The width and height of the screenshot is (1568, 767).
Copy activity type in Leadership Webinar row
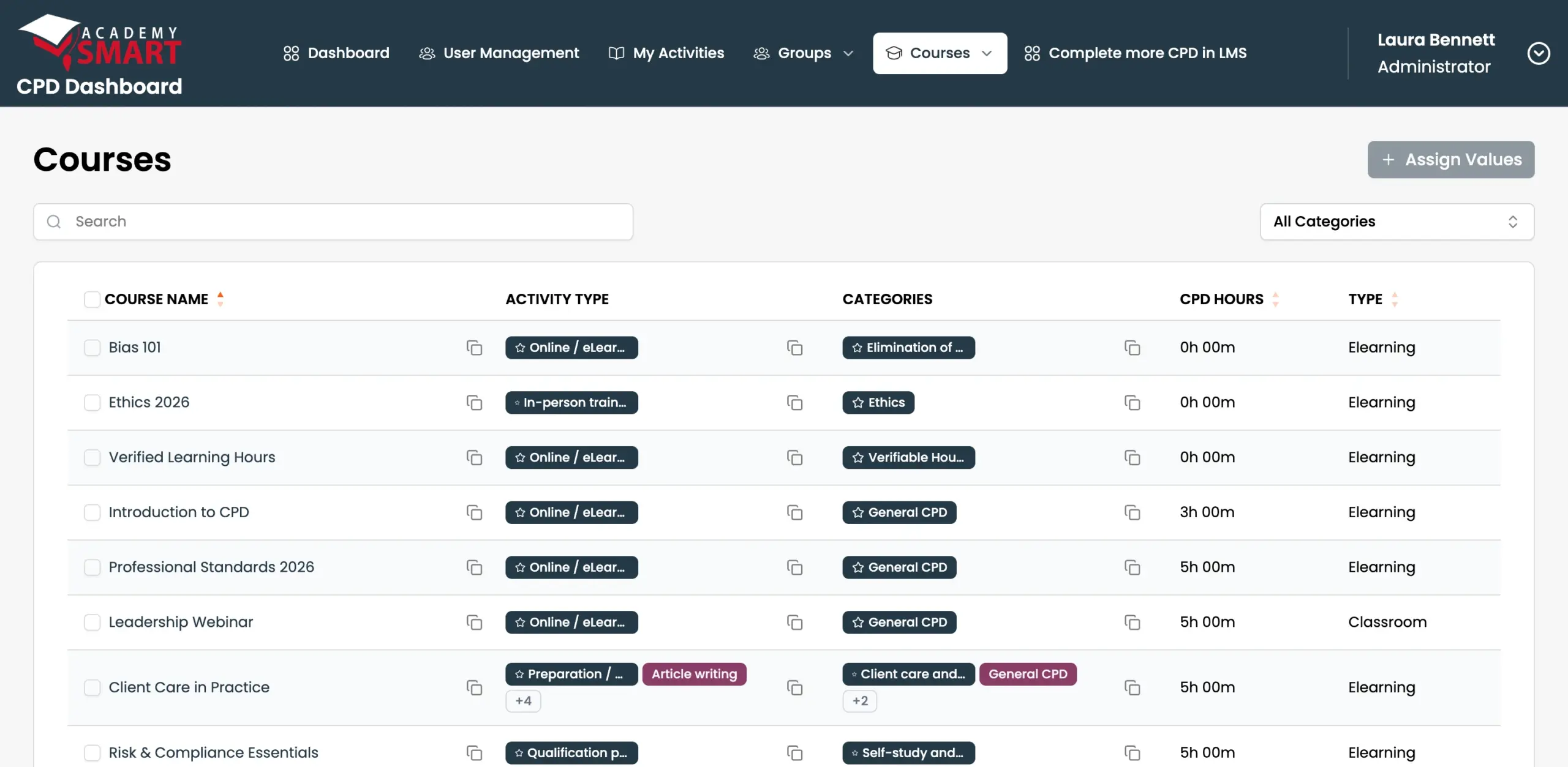794,623
